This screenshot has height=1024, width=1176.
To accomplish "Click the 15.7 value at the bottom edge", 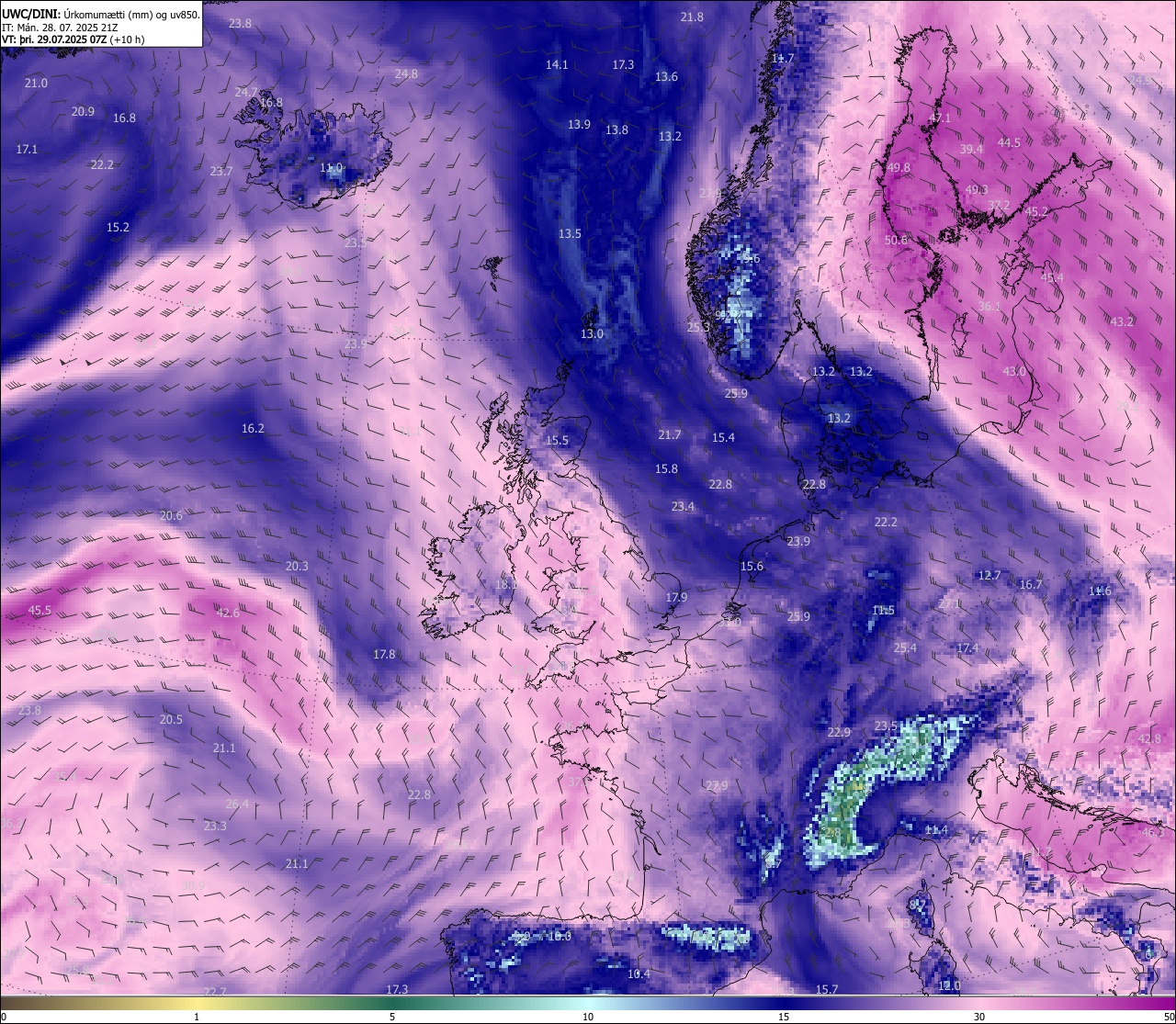I will pos(827,989).
